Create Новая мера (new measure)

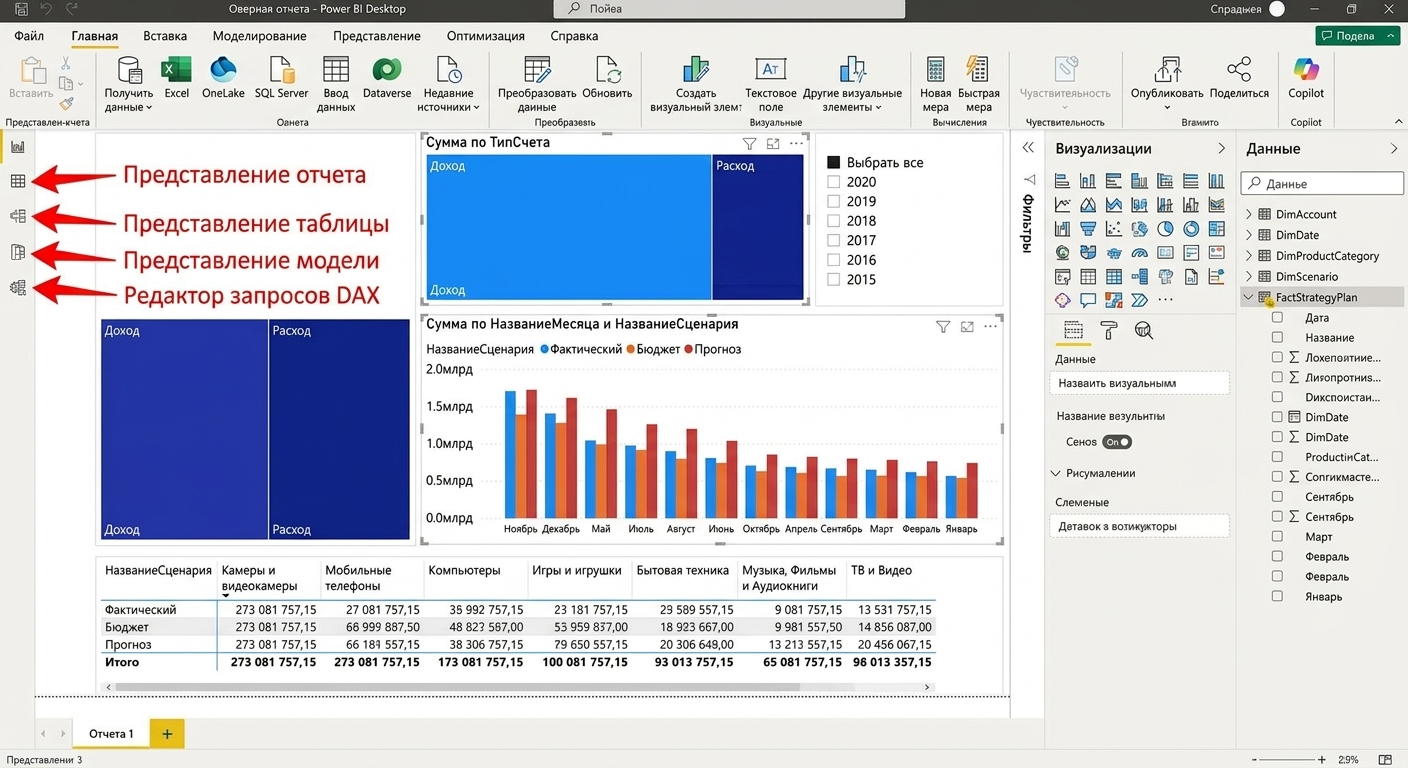tap(935, 84)
